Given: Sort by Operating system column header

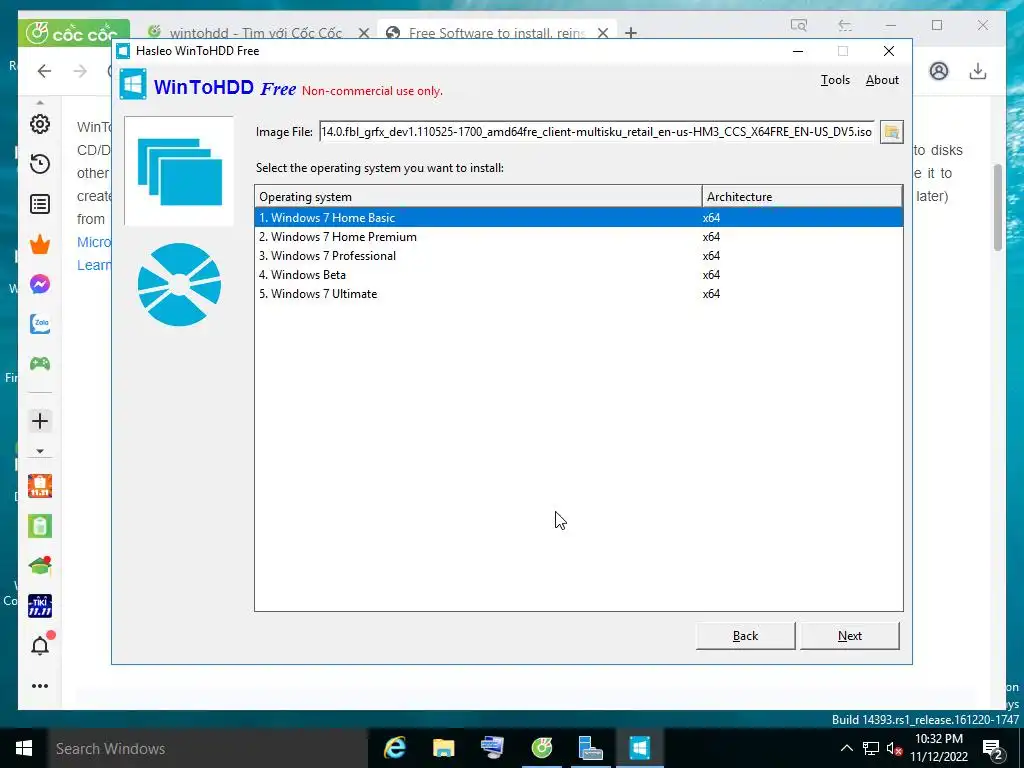Looking at the screenshot, I should [x=478, y=197].
